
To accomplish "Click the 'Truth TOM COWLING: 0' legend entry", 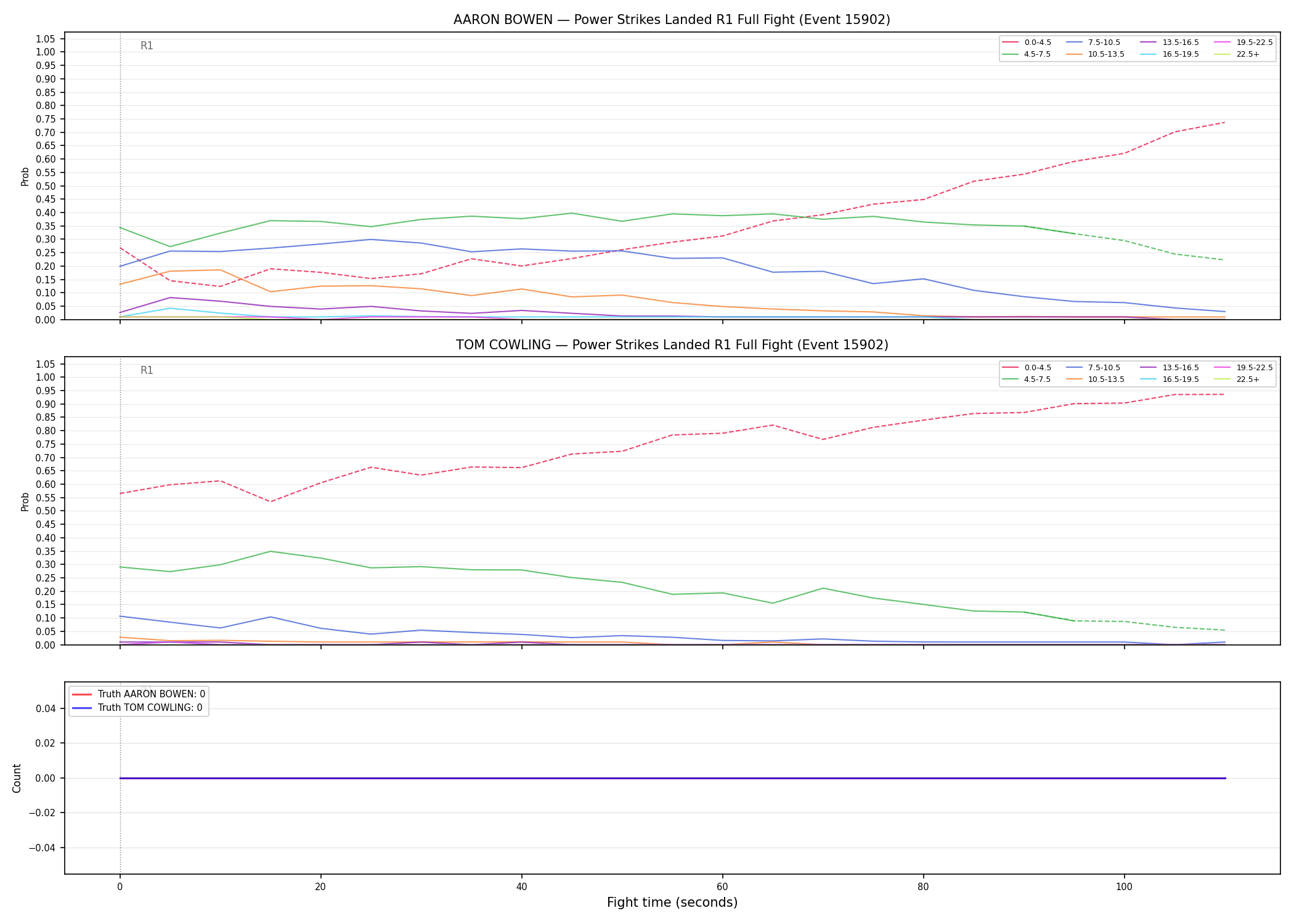I will tap(137, 708).
